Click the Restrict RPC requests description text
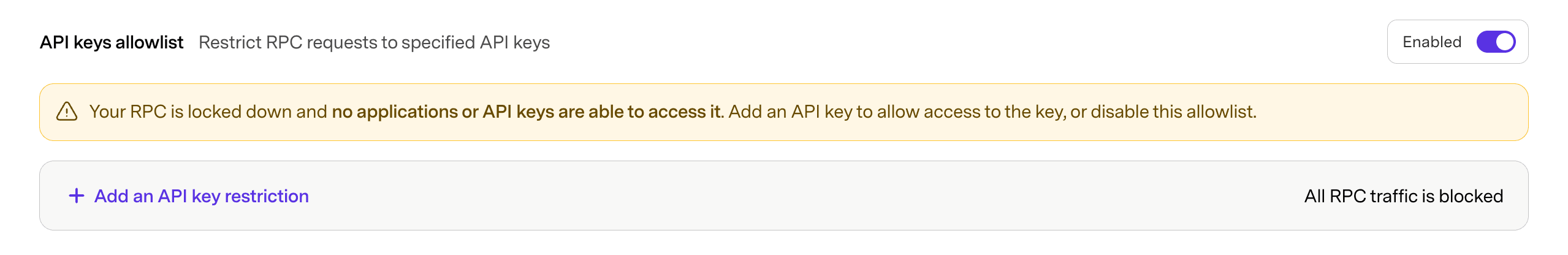The image size is (1568, 255). click(x=374, y=42)
